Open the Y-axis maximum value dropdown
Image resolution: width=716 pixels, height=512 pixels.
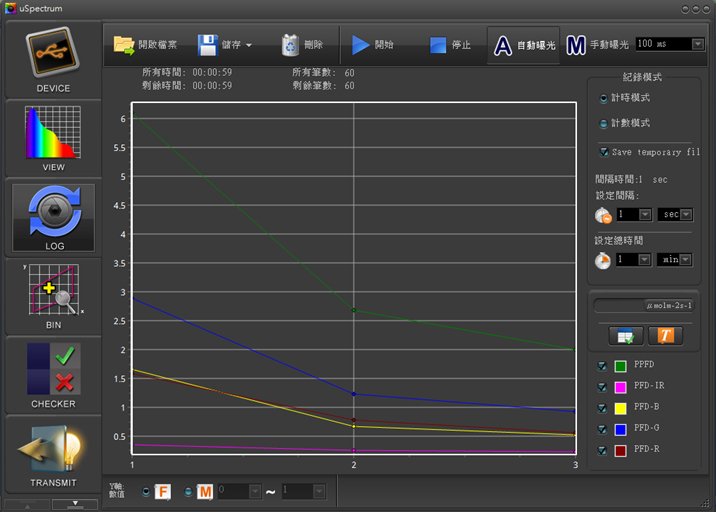pyautogui.click(x=319, y=491)
